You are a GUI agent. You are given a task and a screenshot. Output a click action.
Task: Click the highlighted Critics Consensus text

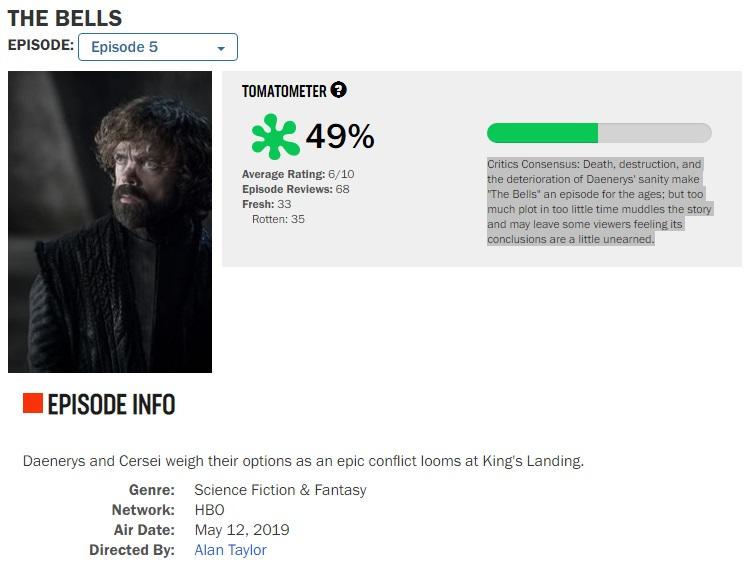point(598,201)
